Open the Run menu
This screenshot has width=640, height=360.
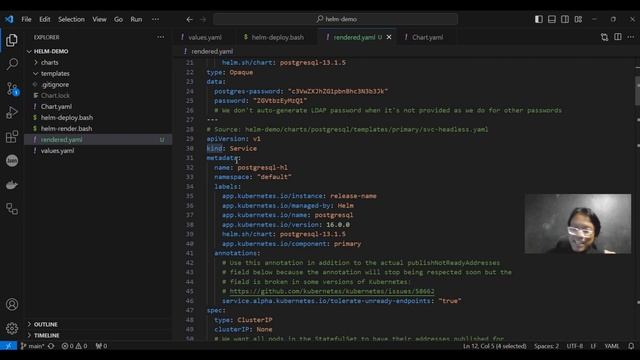pos(136,19)
